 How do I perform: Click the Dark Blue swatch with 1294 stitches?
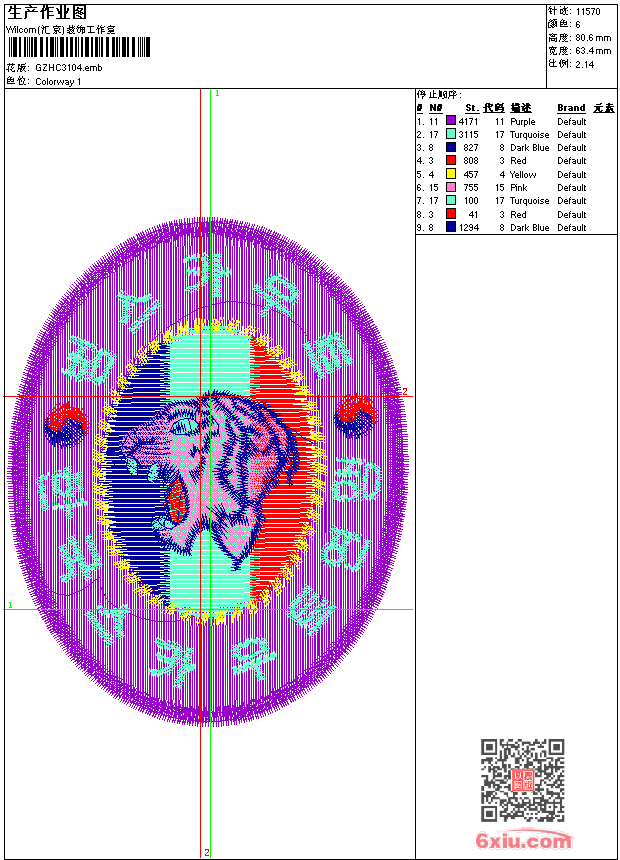(450, 227)
